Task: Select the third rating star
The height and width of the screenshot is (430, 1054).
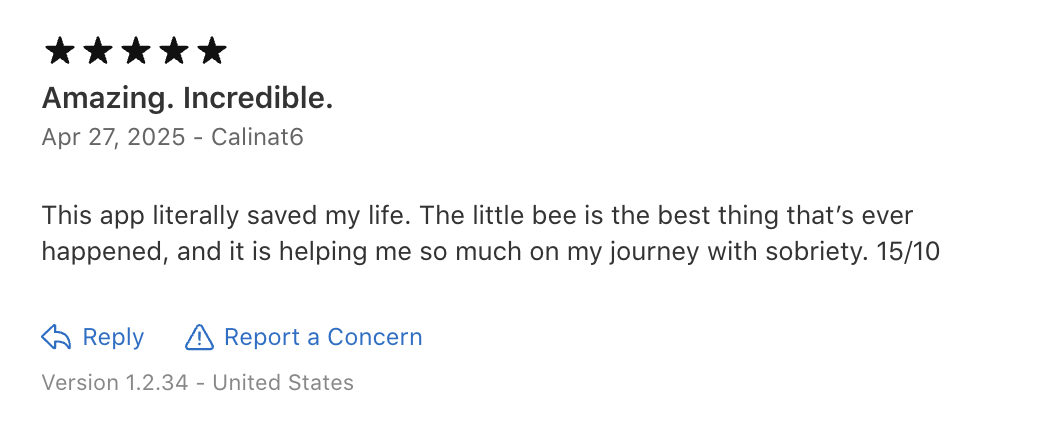Action: pos(136,51)
